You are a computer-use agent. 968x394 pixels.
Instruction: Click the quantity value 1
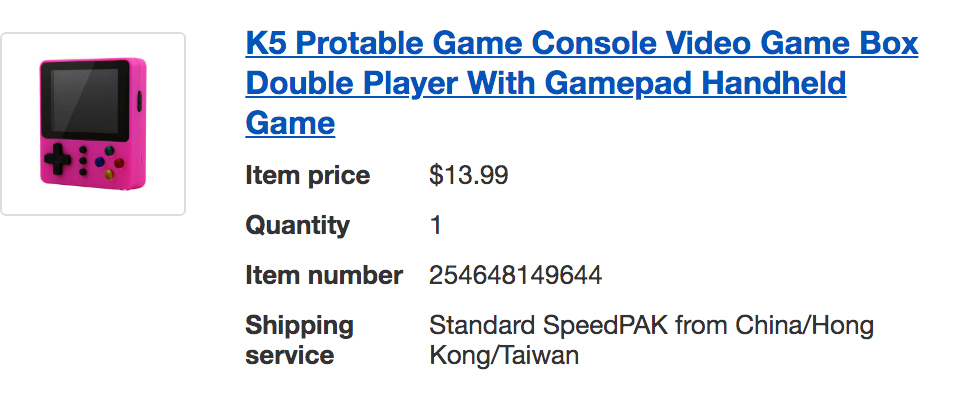pos(436,225)
